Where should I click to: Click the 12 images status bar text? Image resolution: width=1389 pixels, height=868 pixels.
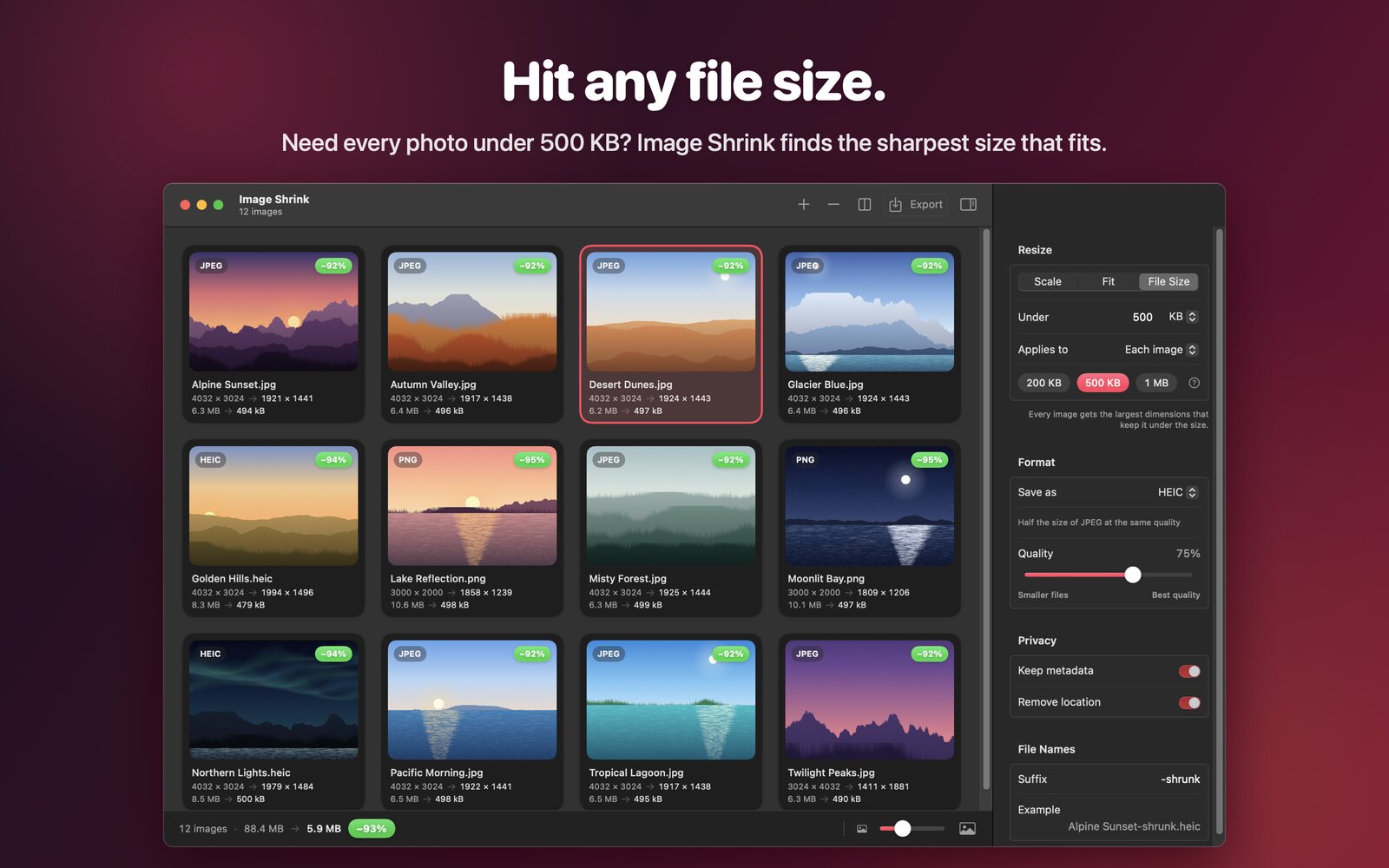[203, 829]
